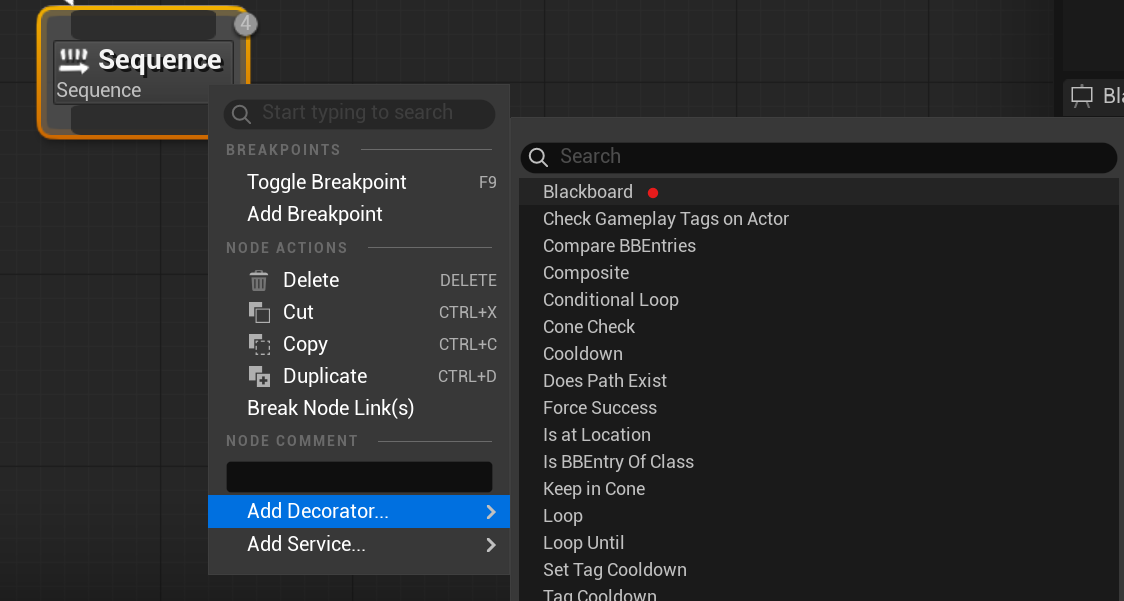Select Break Node Link(s)
Image resolution: width=1124 pixels, height=601 pixels.
tap(330, 408)
